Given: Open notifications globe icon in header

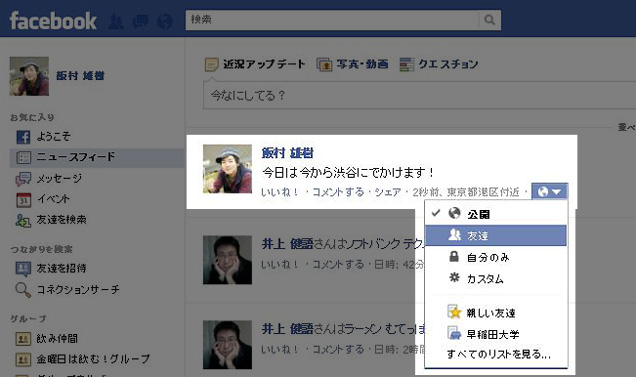Looking at the screenshot, I should click(x=165, y=21).
